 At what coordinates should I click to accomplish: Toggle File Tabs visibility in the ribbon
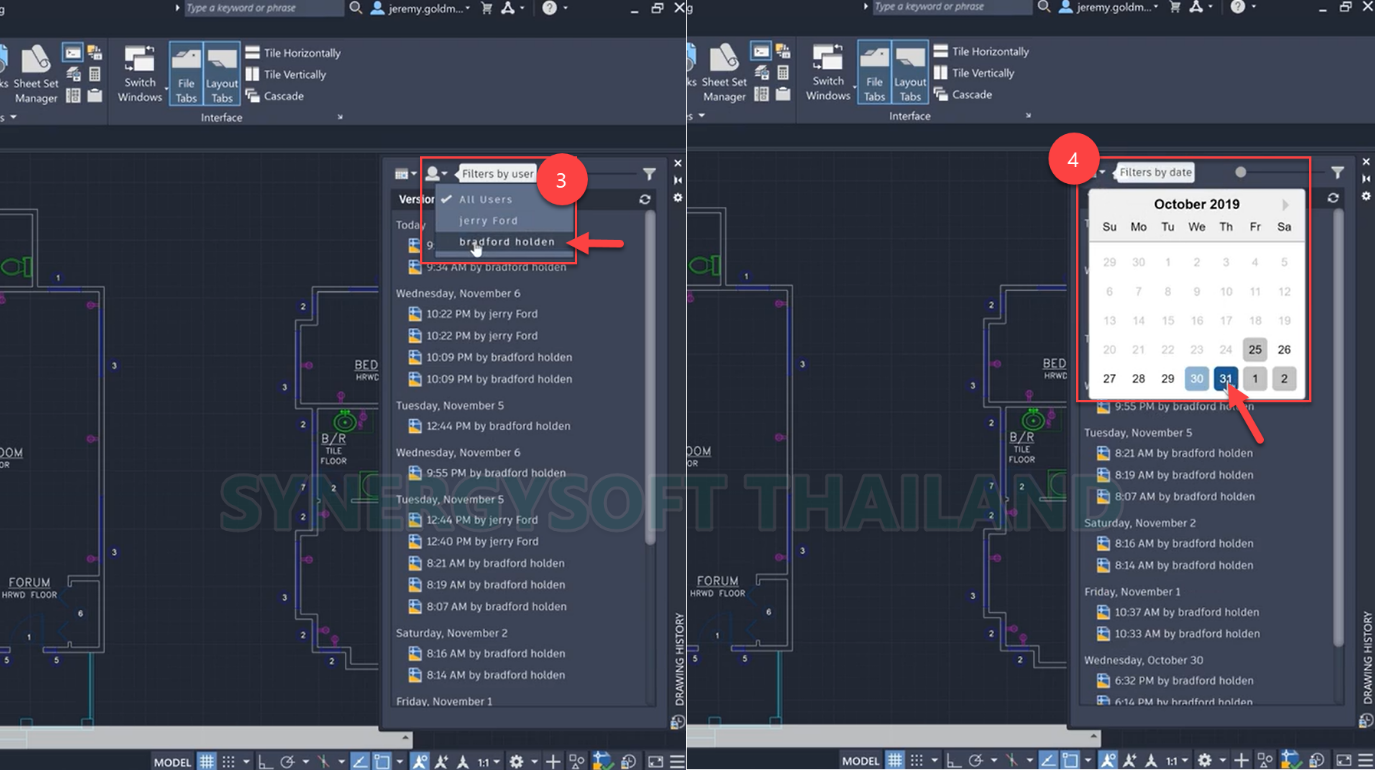187,72
